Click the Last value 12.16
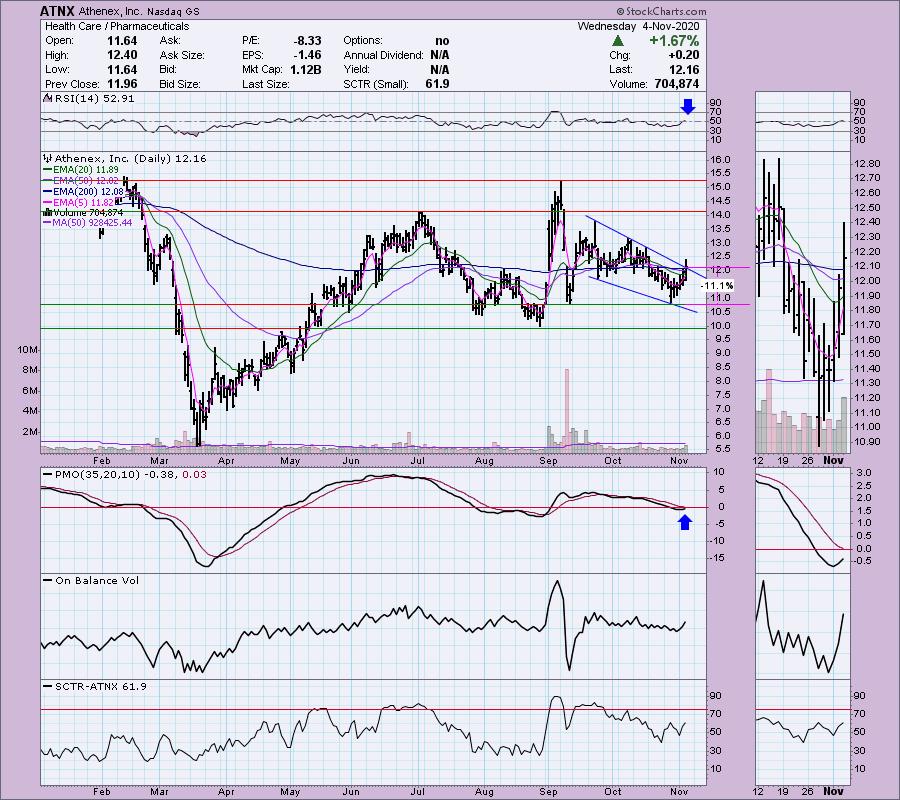This screenshot has height=800, width=900. [684, 69]
